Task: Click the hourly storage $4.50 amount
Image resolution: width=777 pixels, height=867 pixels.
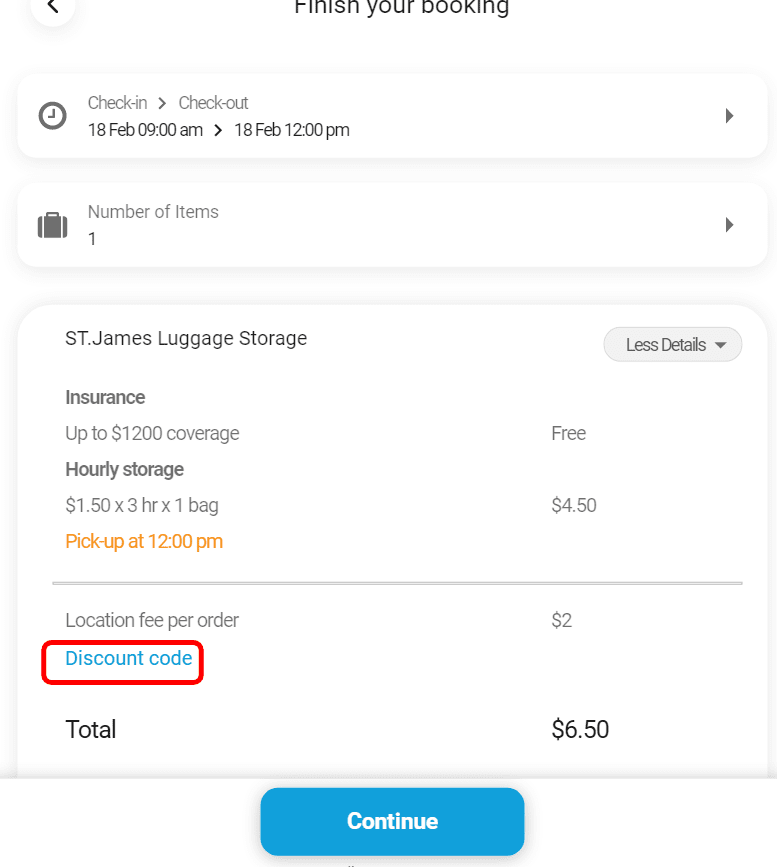Action: coord(574,505)
